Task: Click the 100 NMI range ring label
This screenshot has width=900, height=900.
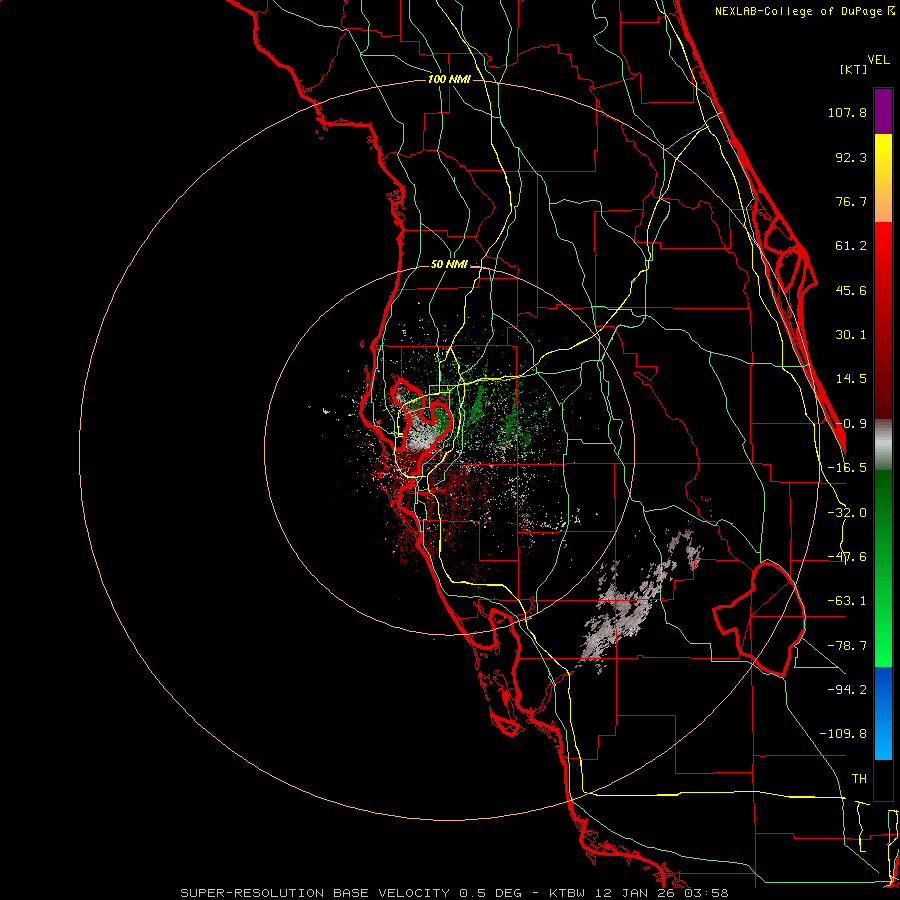Action: (449, 79)
